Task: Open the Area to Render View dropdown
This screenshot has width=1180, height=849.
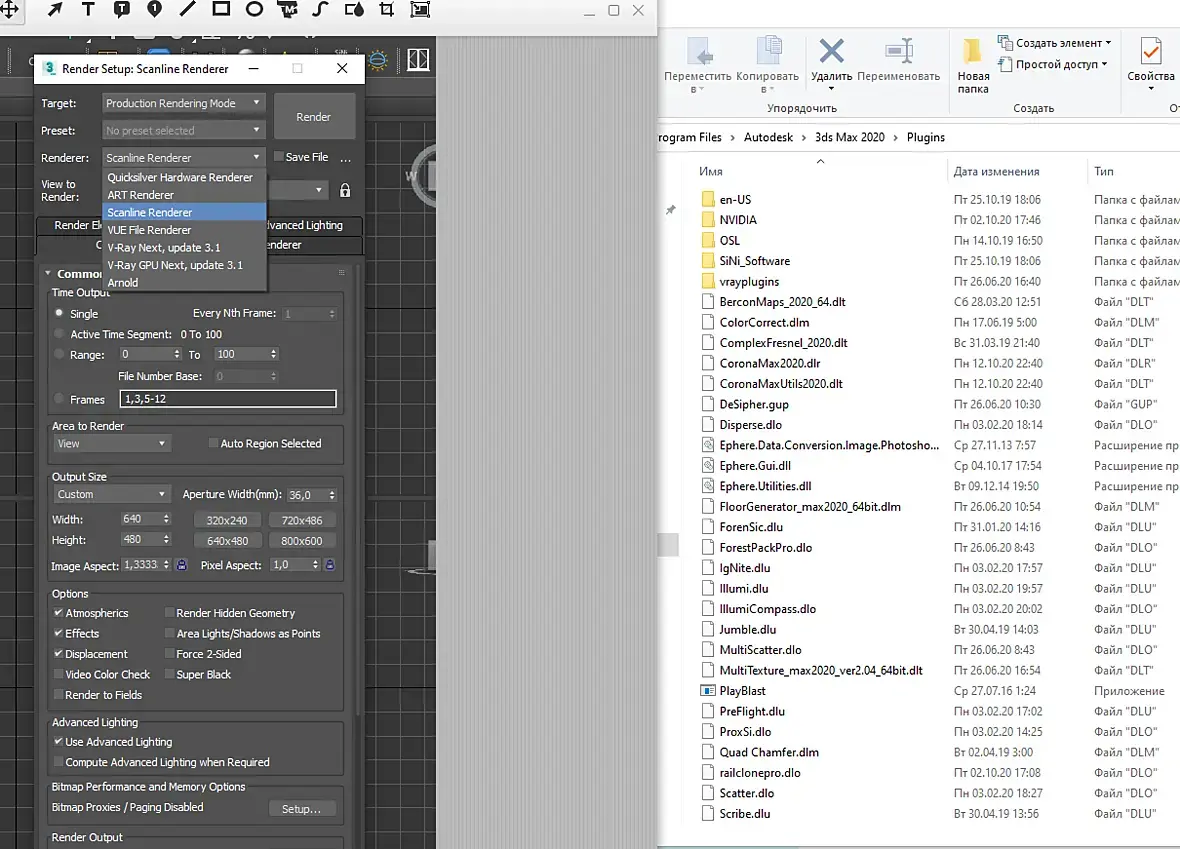Action: 111,443
